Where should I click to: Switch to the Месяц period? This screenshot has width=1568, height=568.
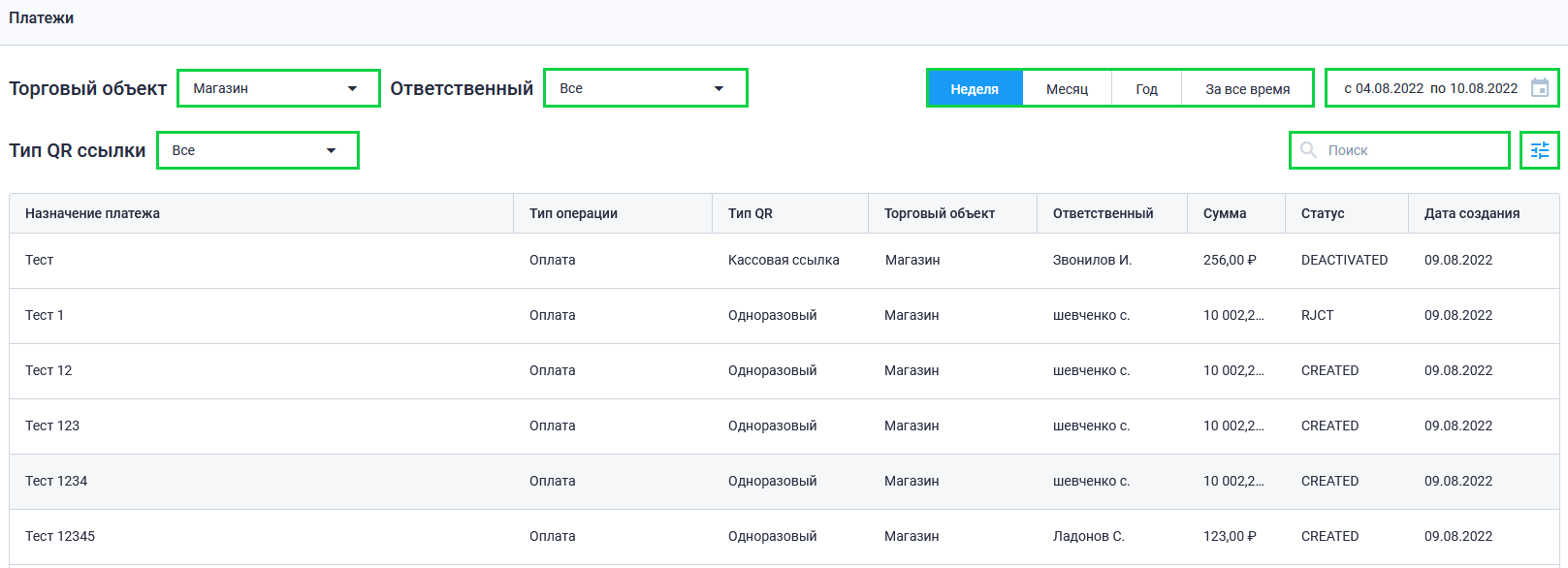(1067, 89)
